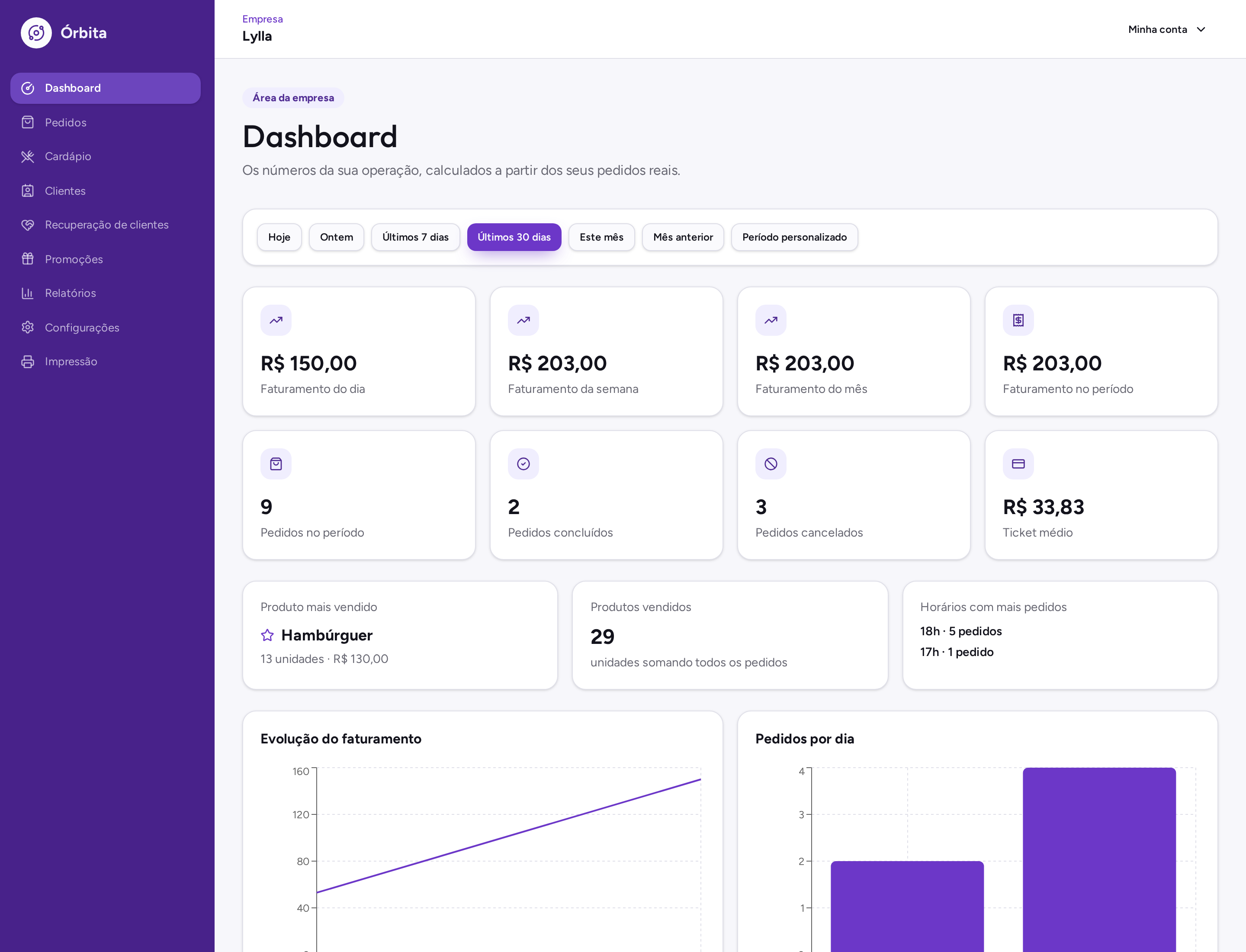Open Relatórios page from sidebar

tap(106, 293)
